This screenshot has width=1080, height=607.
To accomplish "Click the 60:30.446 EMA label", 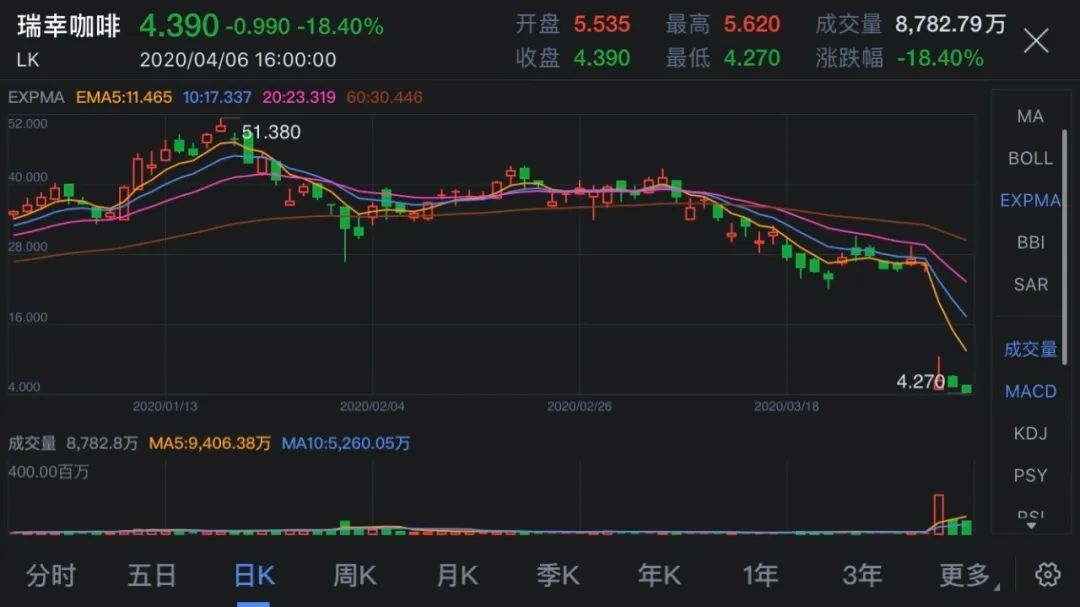I will click(384, 97).
